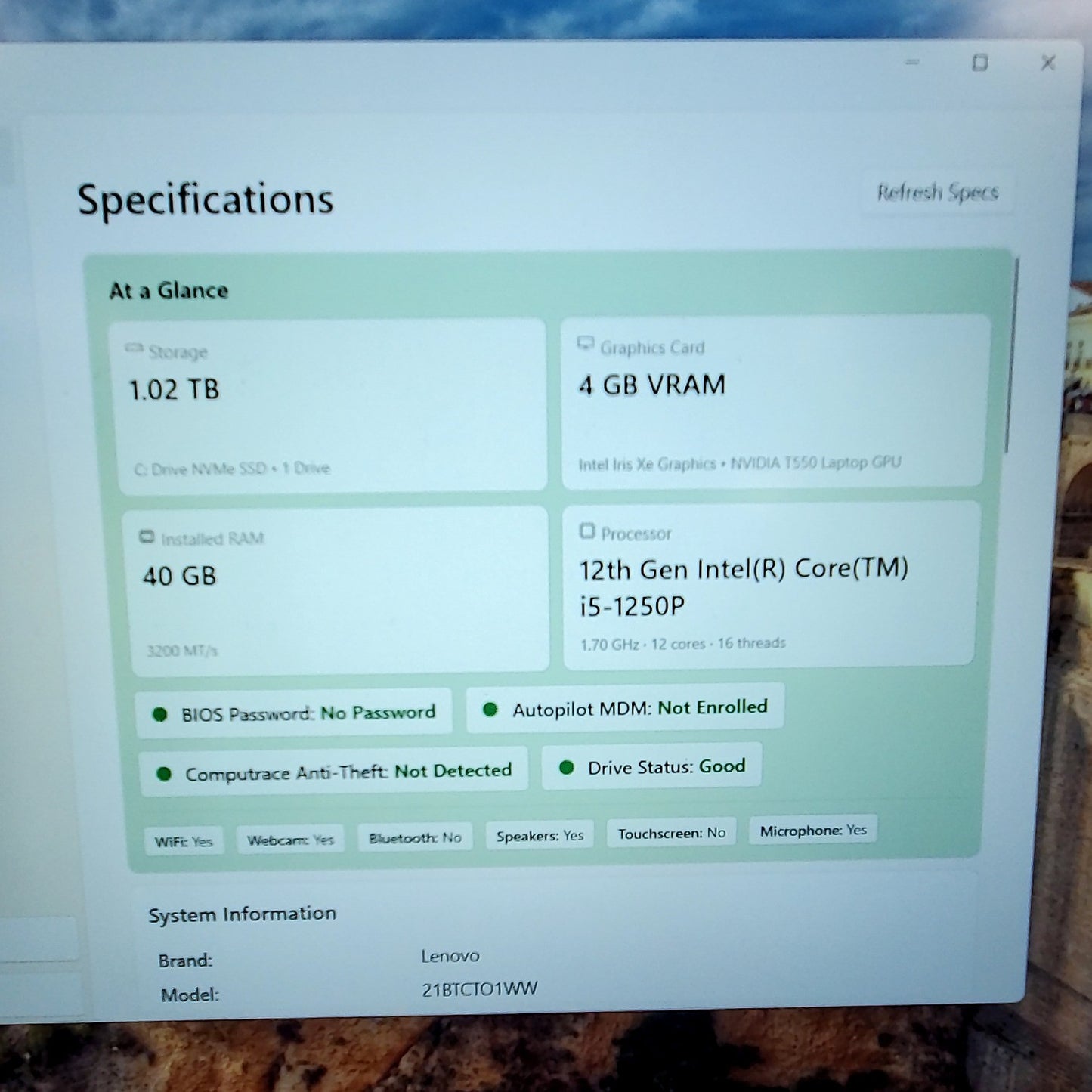This screenshot has width=1092, height=1092.
Task: Minimize the Specifications window
Action: 913,63
